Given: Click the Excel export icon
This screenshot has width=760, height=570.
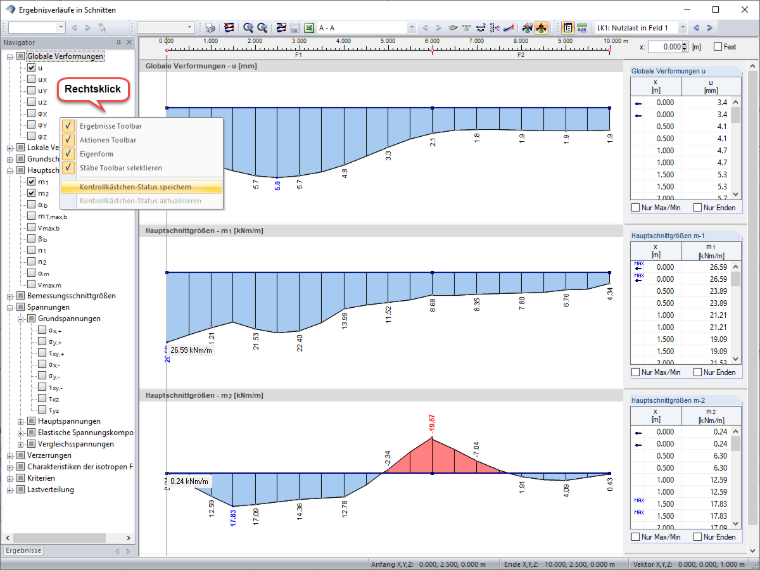Looking at the screenshot, I should (309, 28).
